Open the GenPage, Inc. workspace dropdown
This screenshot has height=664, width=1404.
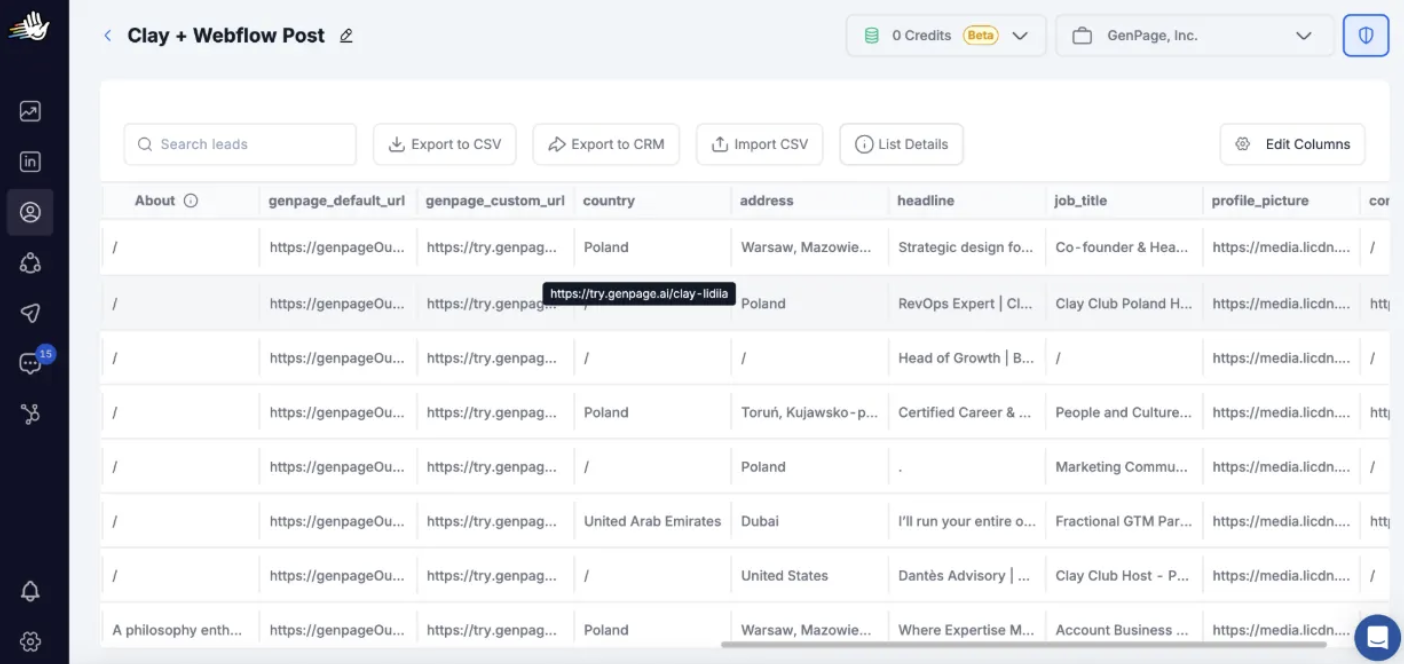click(x=1194, y=35)
